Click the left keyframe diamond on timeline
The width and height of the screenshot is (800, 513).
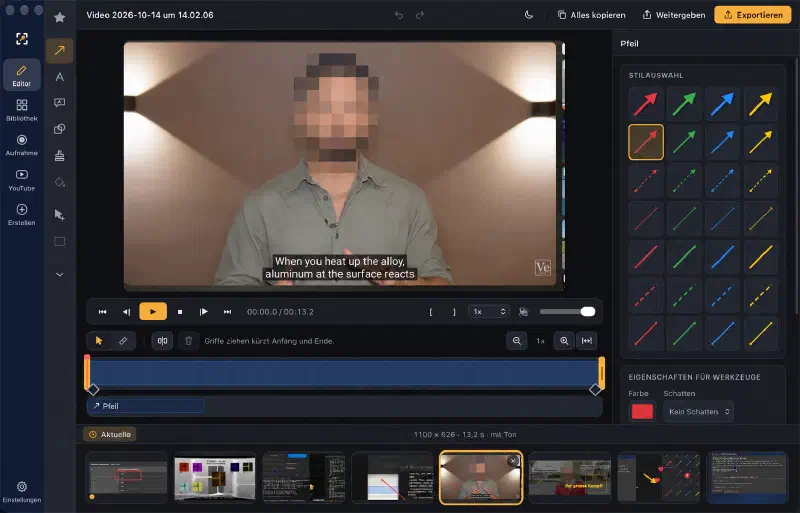click(x=93, y=389)
